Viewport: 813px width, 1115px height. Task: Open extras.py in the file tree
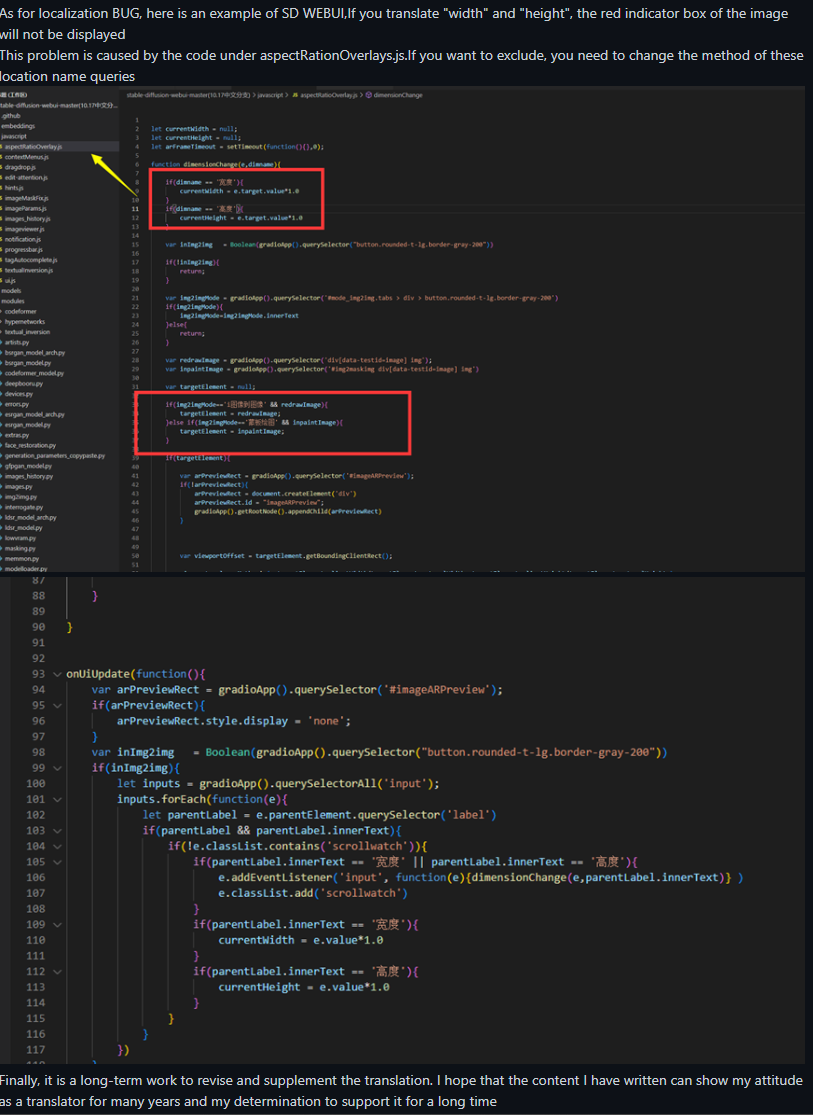pyautogui.click(x=17, y=435)
